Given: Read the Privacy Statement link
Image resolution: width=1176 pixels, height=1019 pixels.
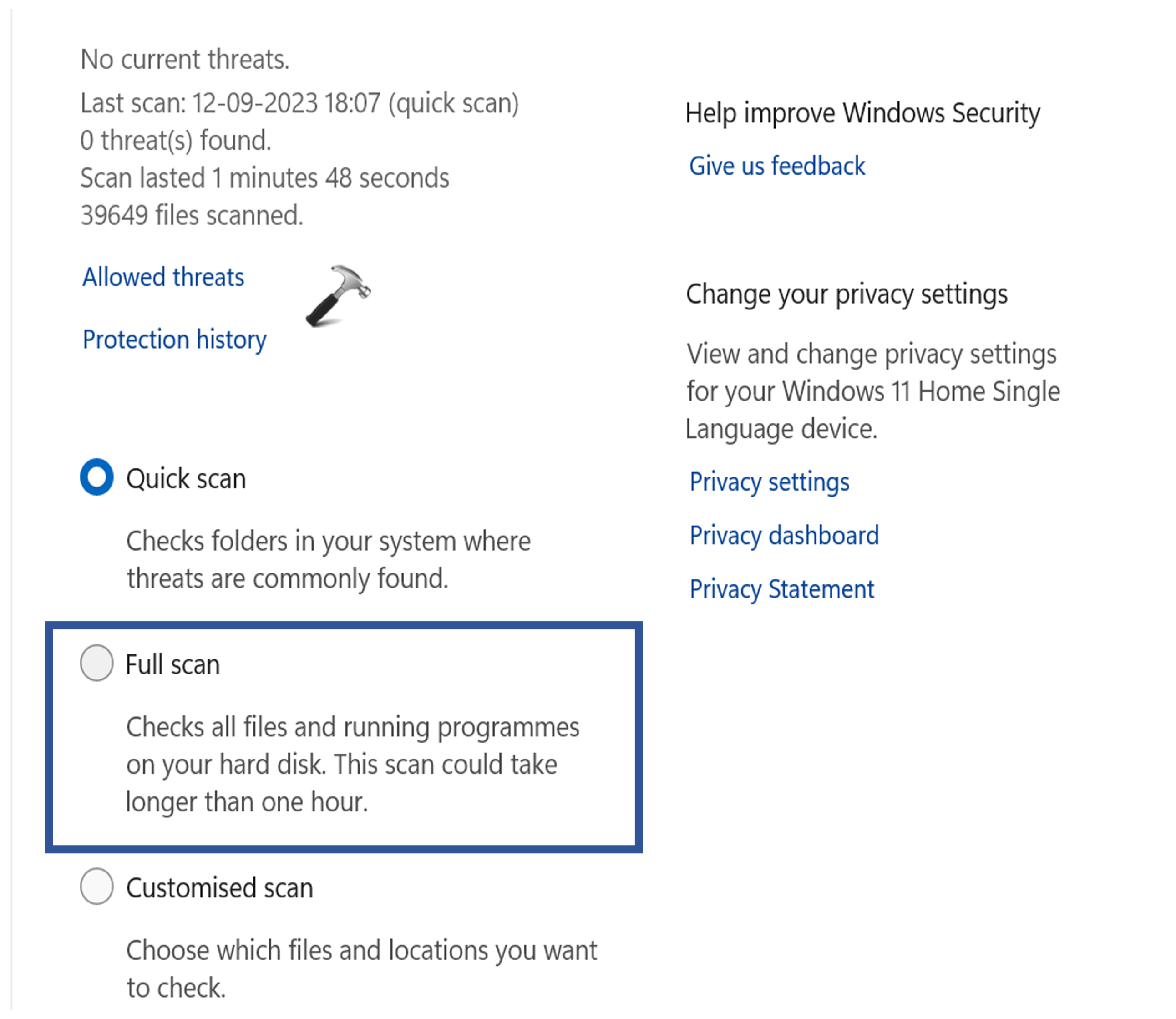Looking at the screenshot, I should 782,589.
